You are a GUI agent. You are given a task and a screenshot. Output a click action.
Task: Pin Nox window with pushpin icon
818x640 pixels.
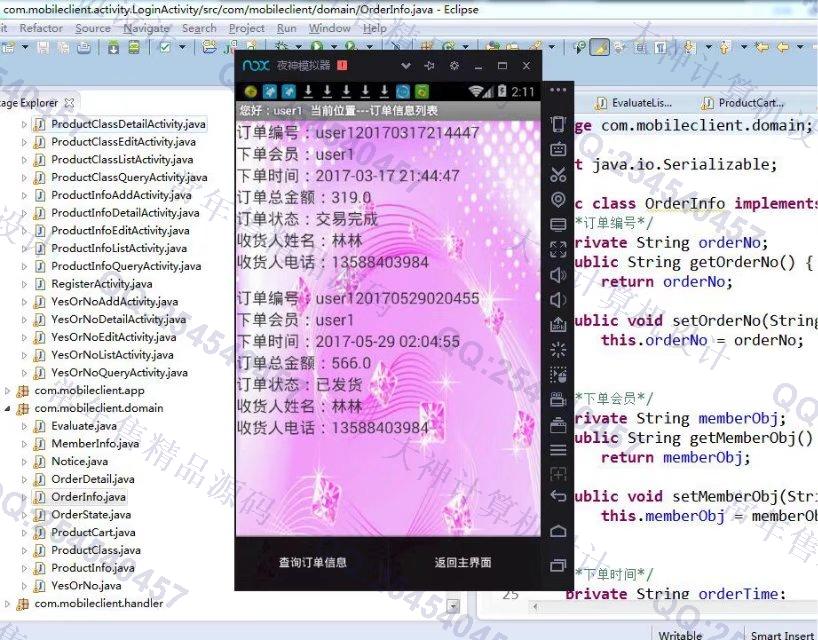tap(429, 66)
